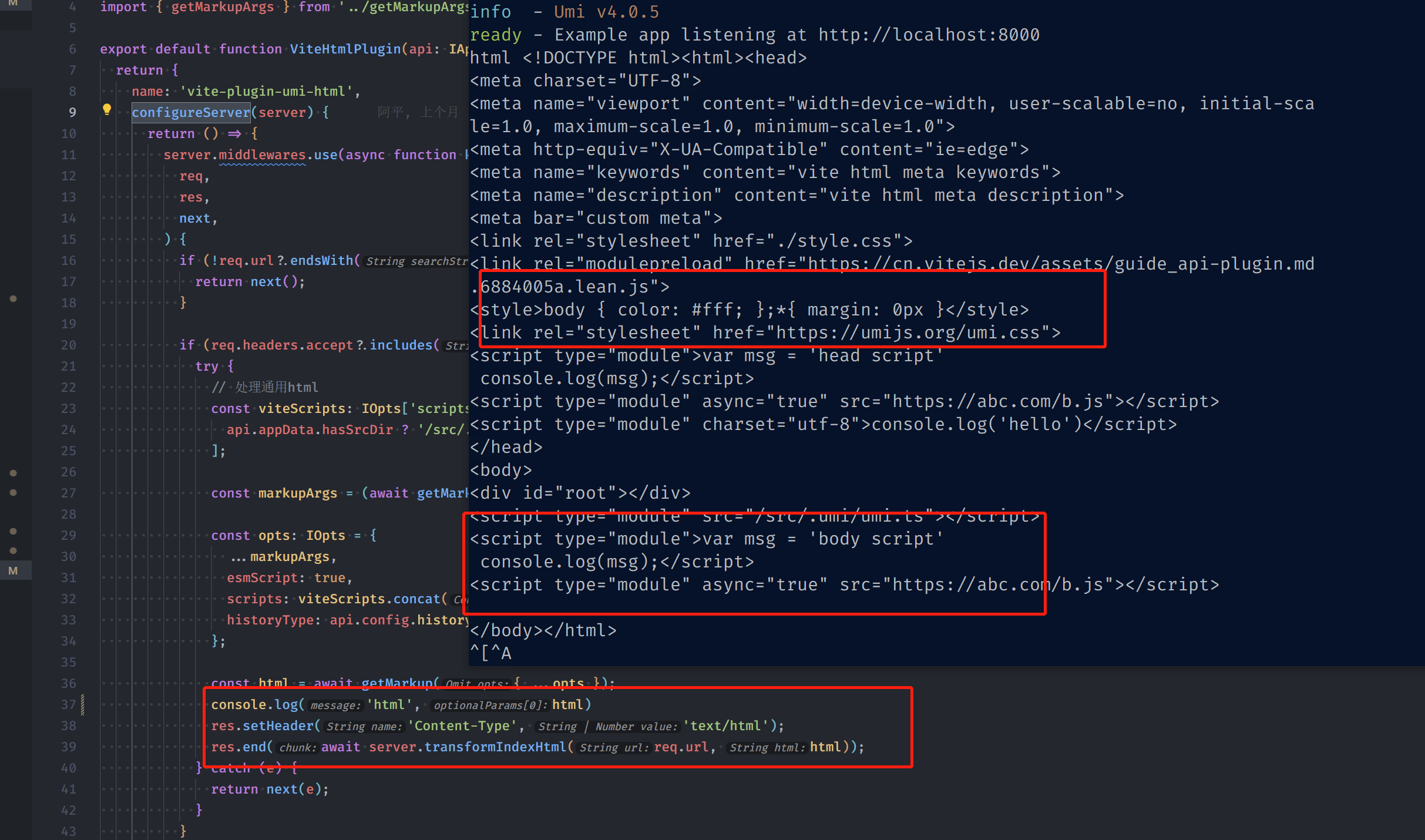Click the 'getMarkupArgs' import name on line 4
Image resolution: width=1425 pixels, height=840 pixels.
pos(222,7)
